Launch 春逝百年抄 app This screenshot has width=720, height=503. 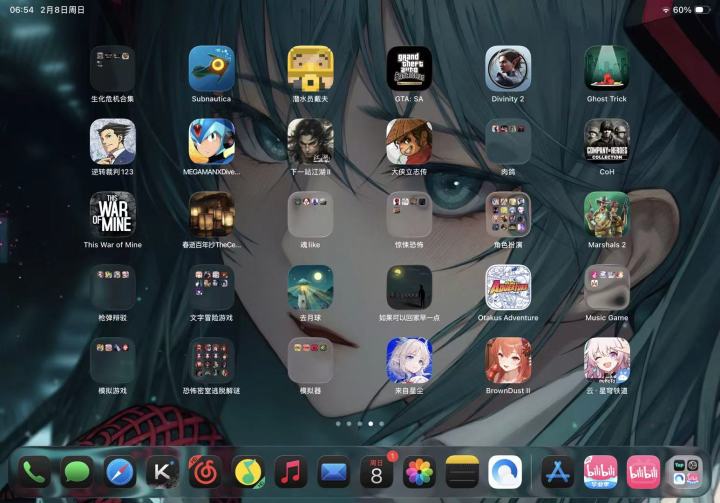tap(212, 215)
